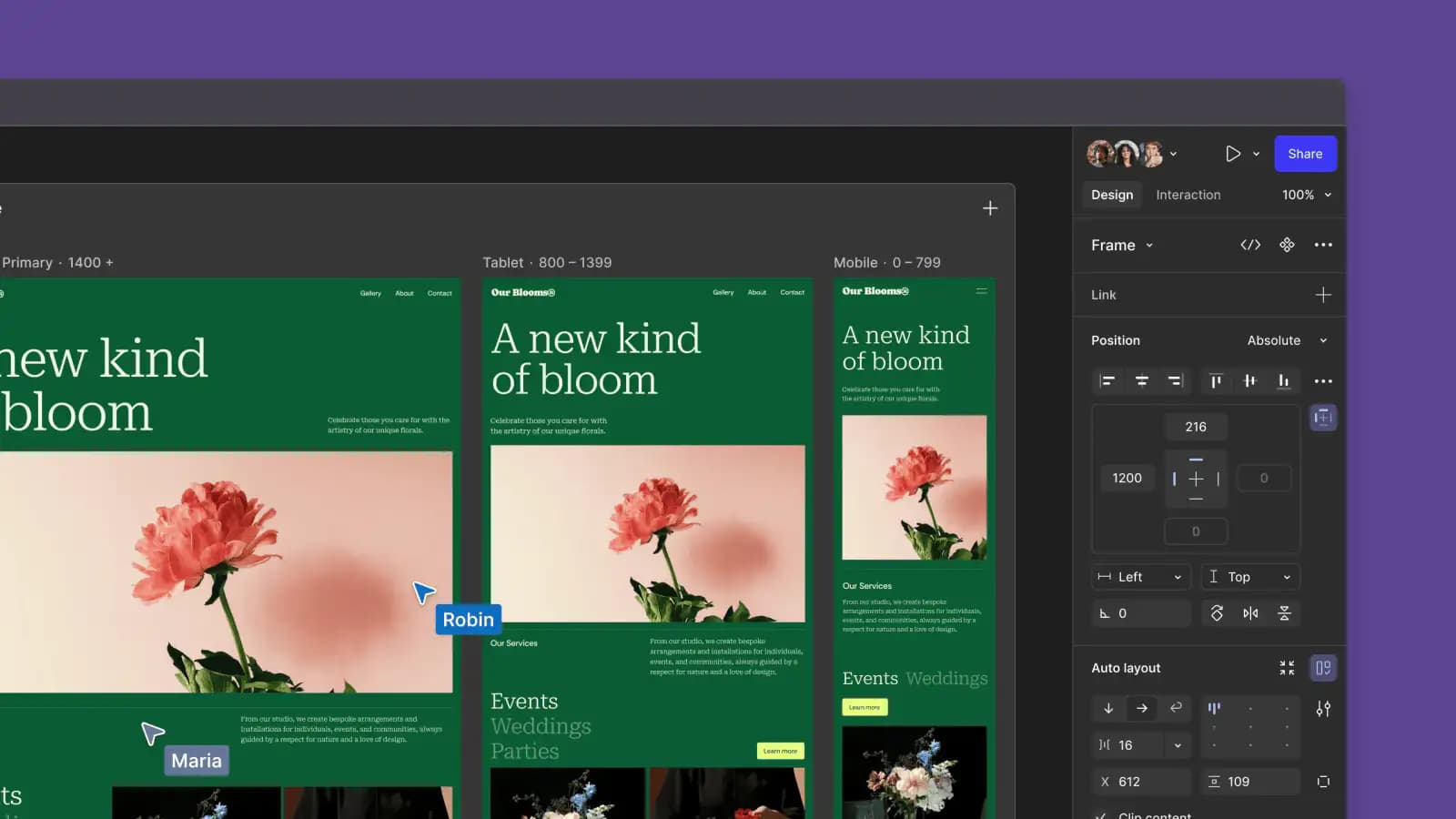Select the Mobile 0 – 799 breakpoint label

[x=887, y=262]
